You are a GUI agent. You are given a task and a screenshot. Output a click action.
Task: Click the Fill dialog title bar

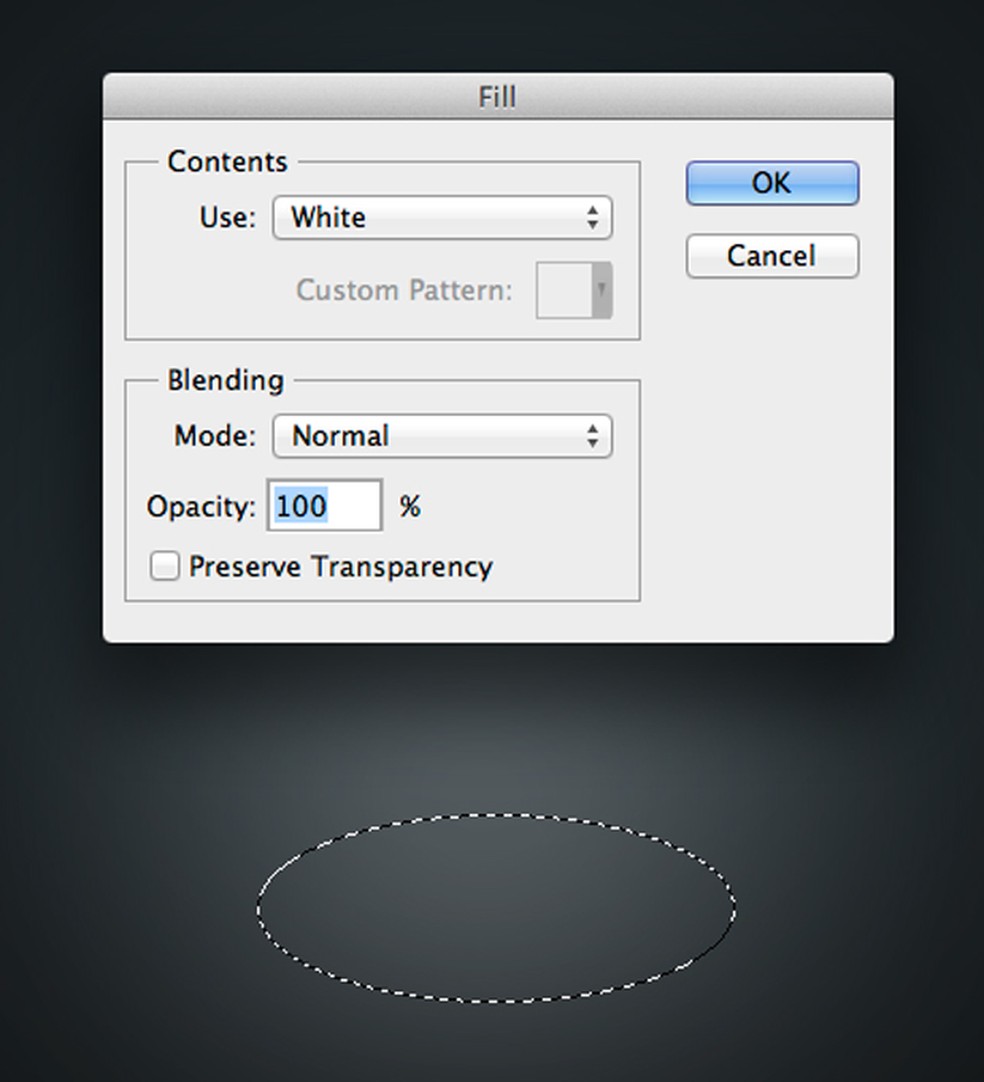coord(497,97)
